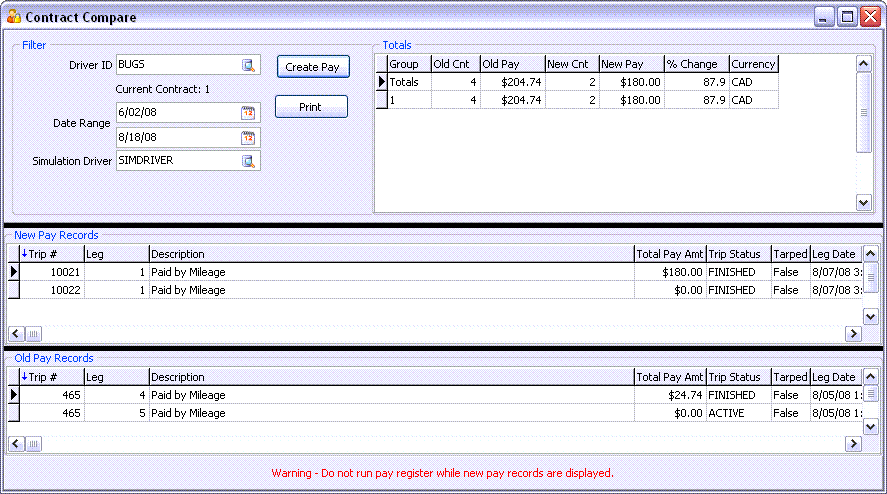
Task: Select row marker for old leg 4
Action: pos(14,395)
